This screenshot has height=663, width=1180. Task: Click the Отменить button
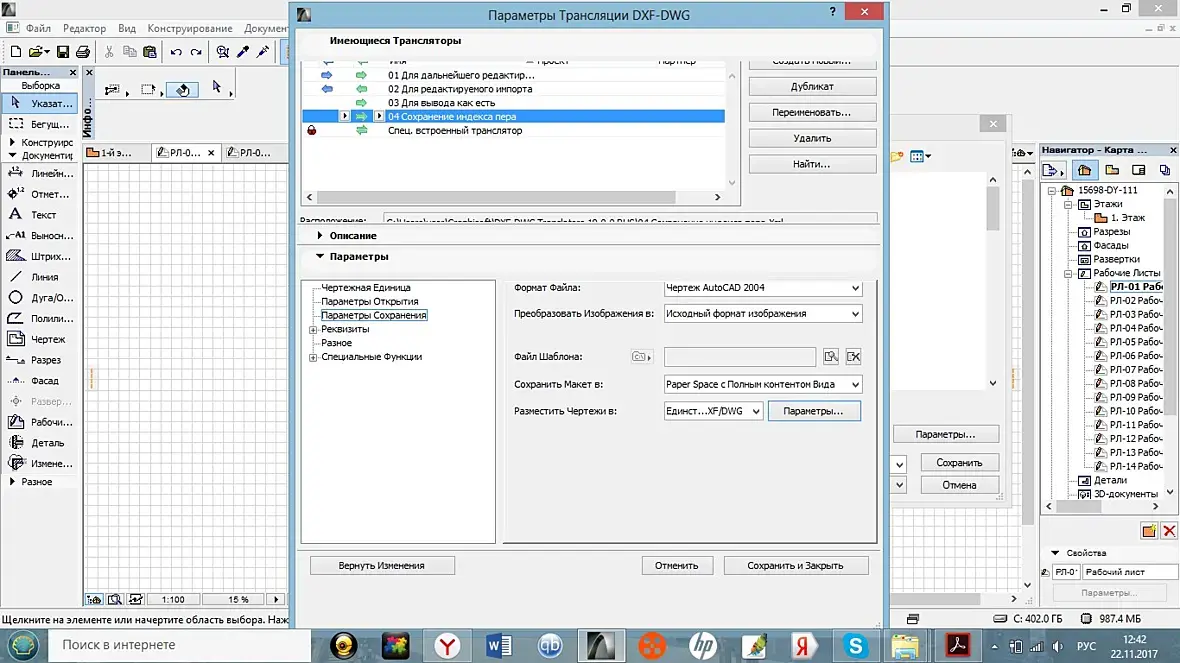(677, 565)
